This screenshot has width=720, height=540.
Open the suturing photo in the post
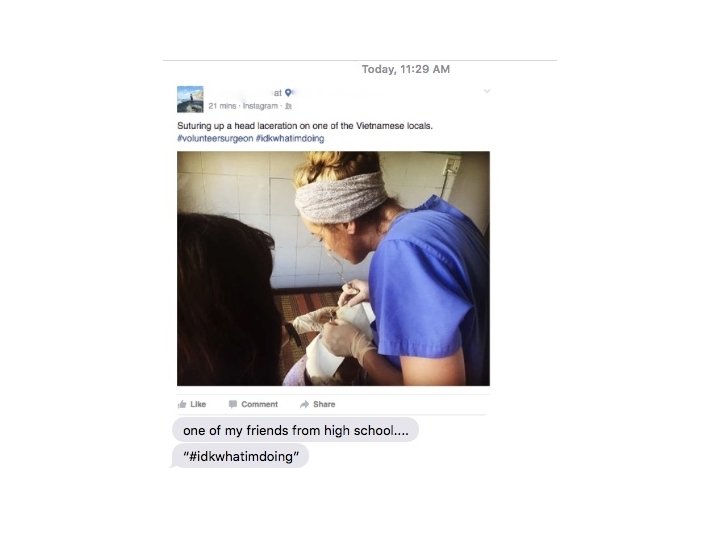pos(333,269)
